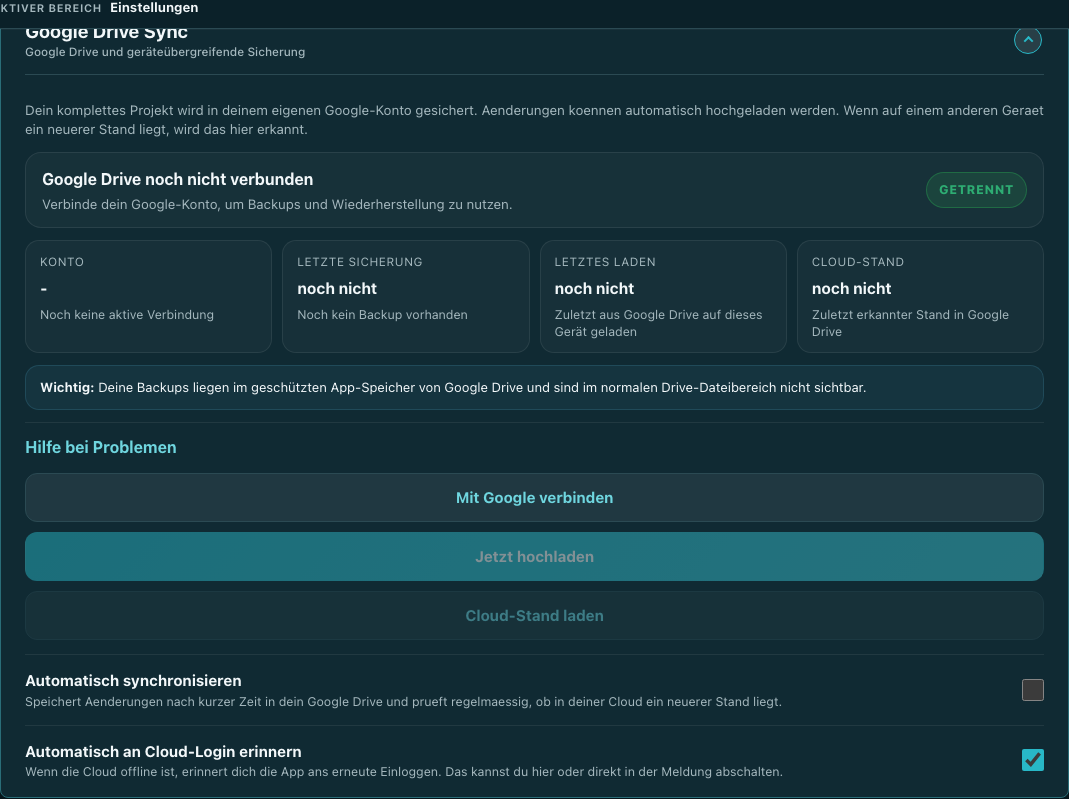The width and height of the screenshot is (1069, 799).
Task: Click 'Zuletzt erkannter Stand in Google Drive' text
Action: (x=910, y=323)
